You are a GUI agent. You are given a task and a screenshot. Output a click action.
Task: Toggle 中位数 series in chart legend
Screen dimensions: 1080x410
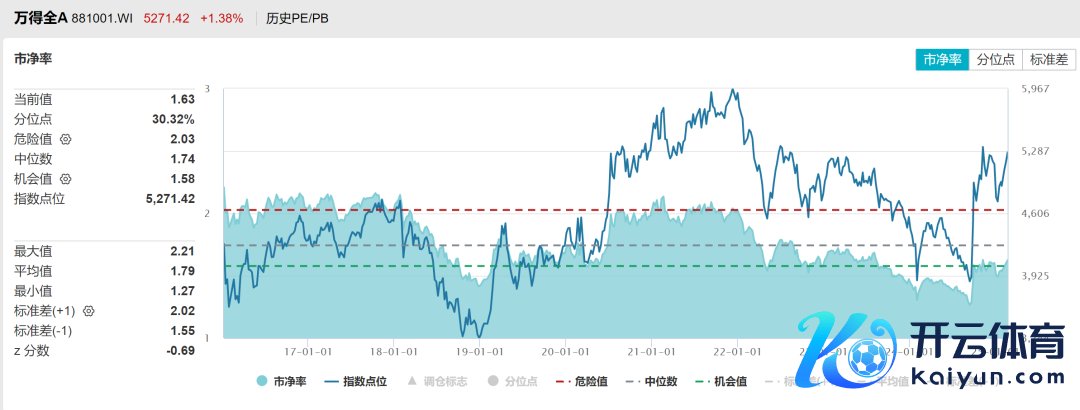tap(658, 381)
